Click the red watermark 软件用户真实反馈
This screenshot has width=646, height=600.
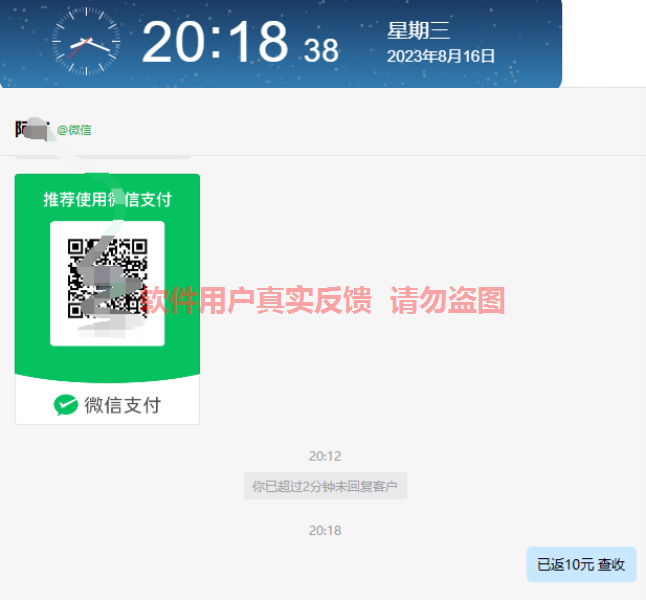[255, 300]
